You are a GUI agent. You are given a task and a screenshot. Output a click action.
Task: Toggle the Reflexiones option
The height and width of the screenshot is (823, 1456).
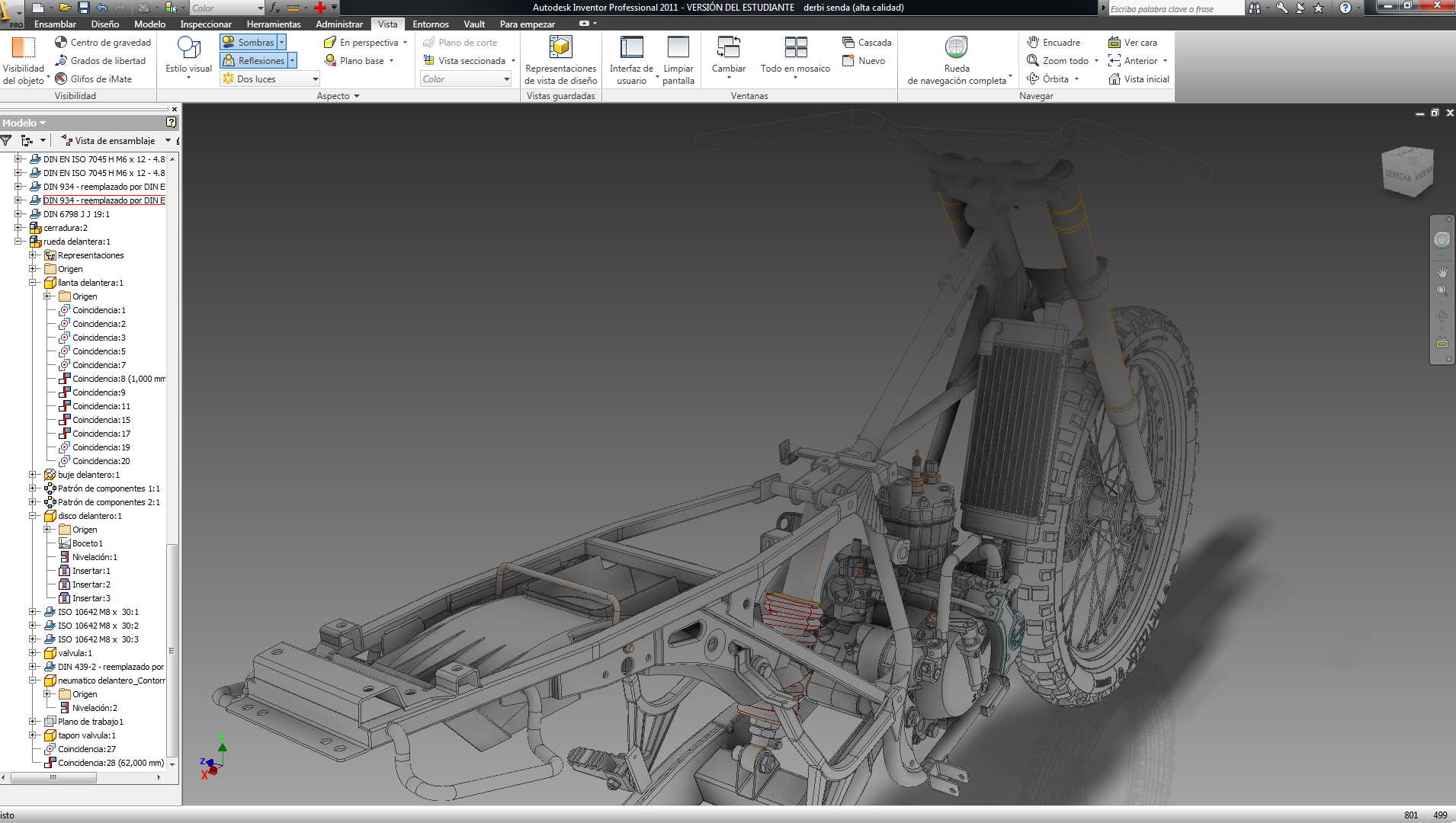click(x=252, y=61)
